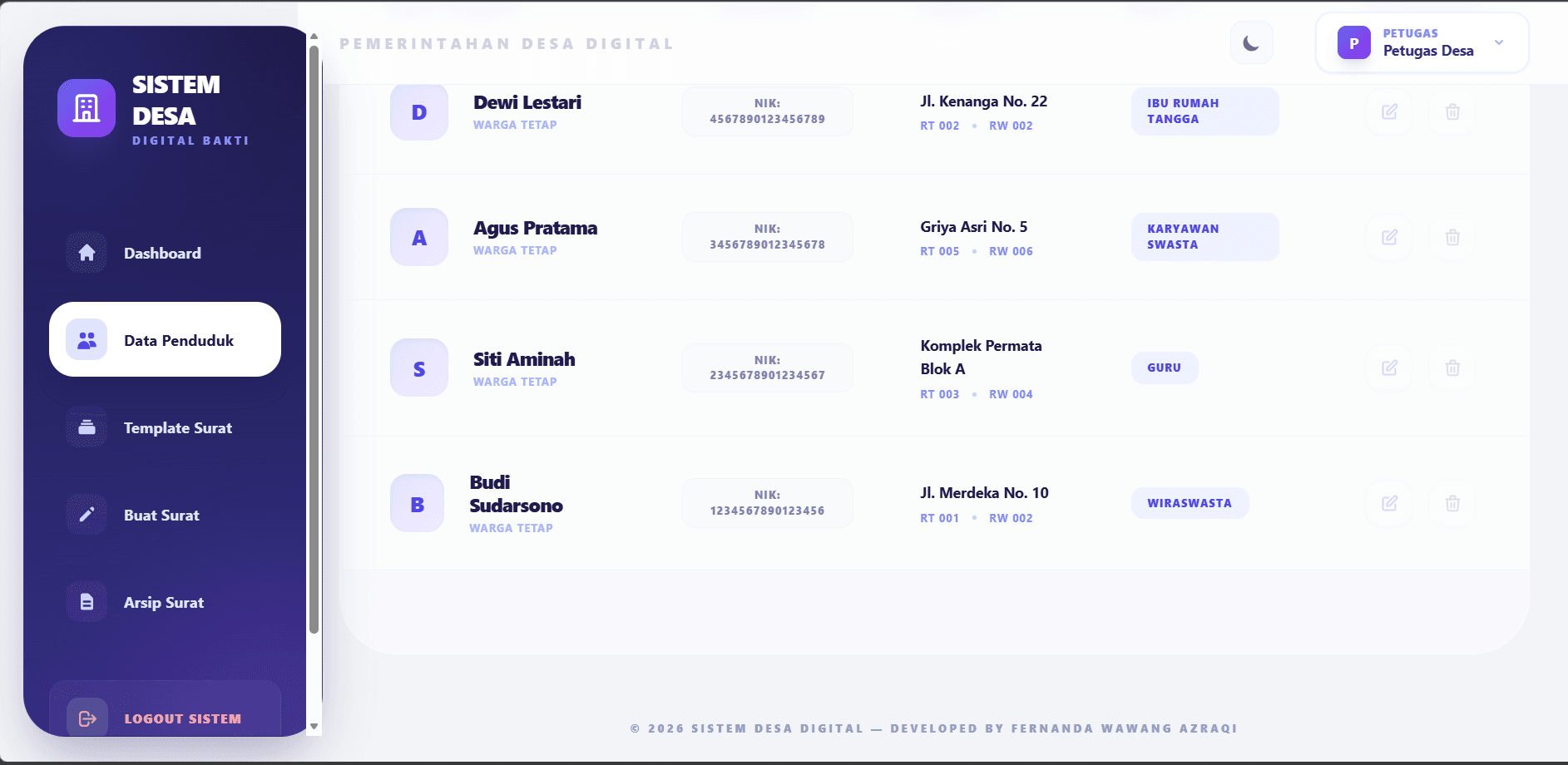Toggle dark mode with moon icon
The height and width of the screenshot is (765, 1568).
(x=1251, y=42)
